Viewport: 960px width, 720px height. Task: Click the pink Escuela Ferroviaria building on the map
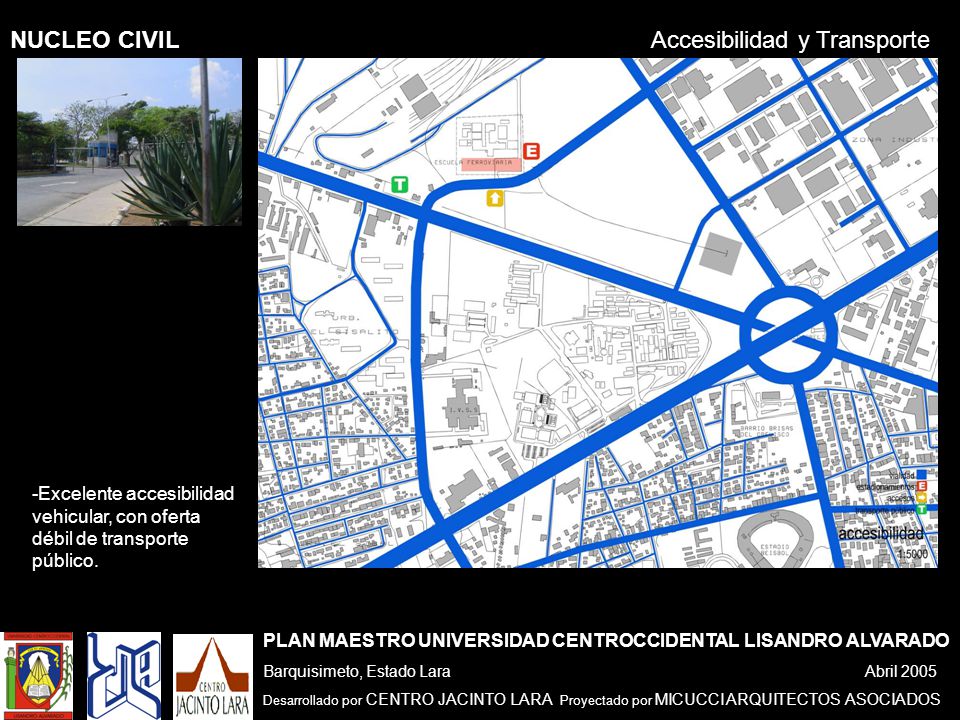click(491, 164)
